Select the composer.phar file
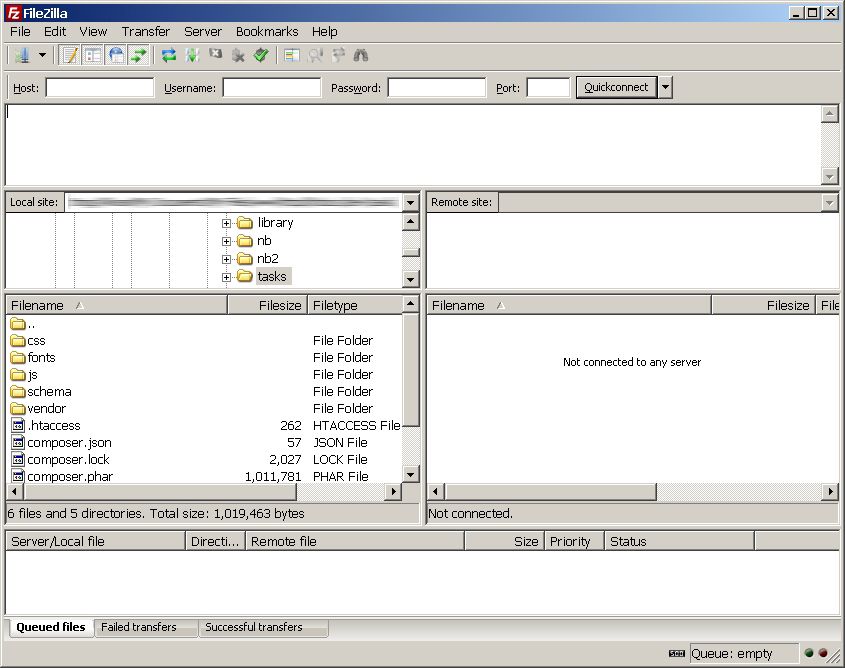The image size is (845, 668). pos(62,476)
